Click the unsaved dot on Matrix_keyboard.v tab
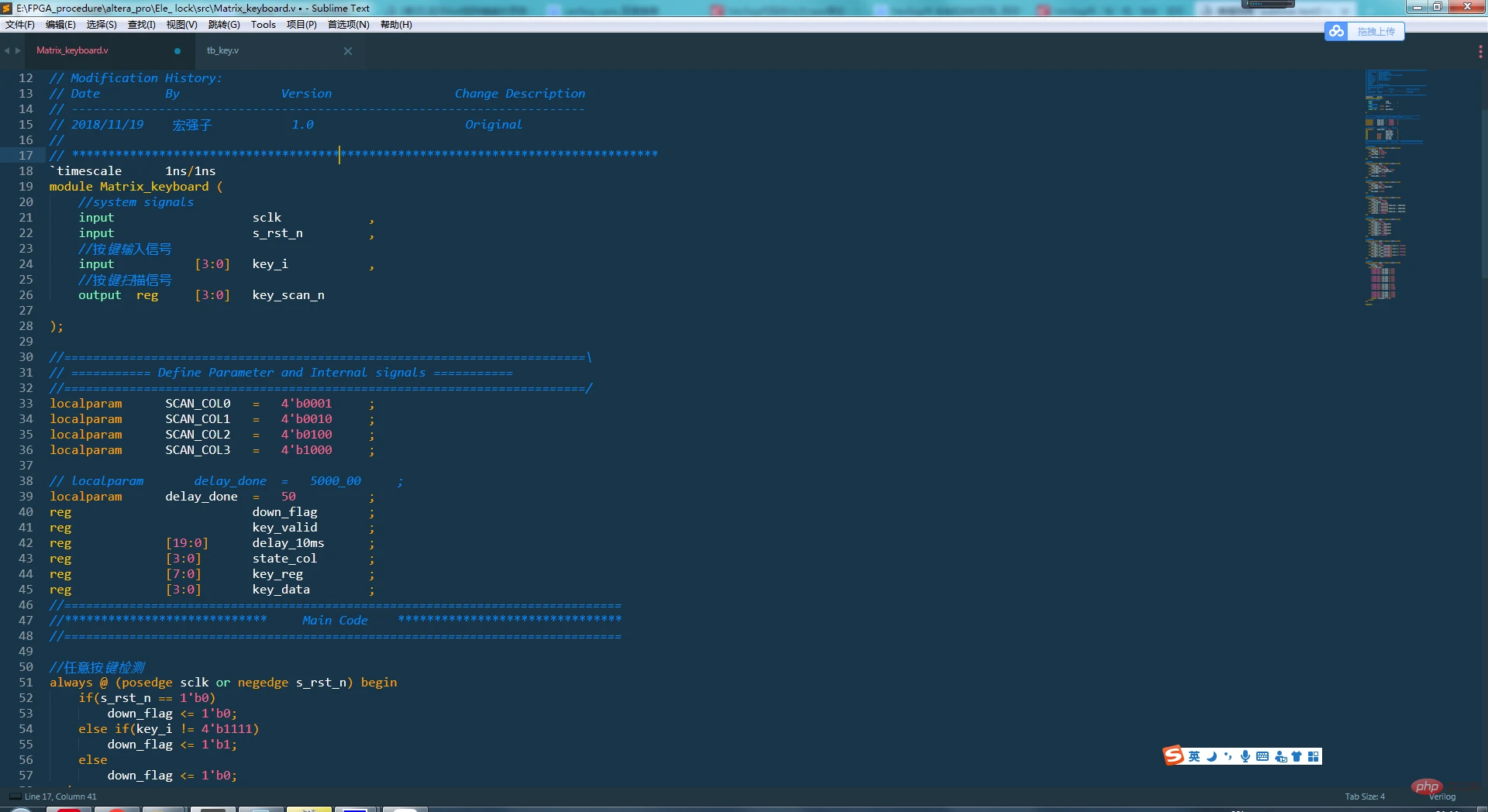The width and height of the screenshot is (1488, 812). (x=177, y=51)
